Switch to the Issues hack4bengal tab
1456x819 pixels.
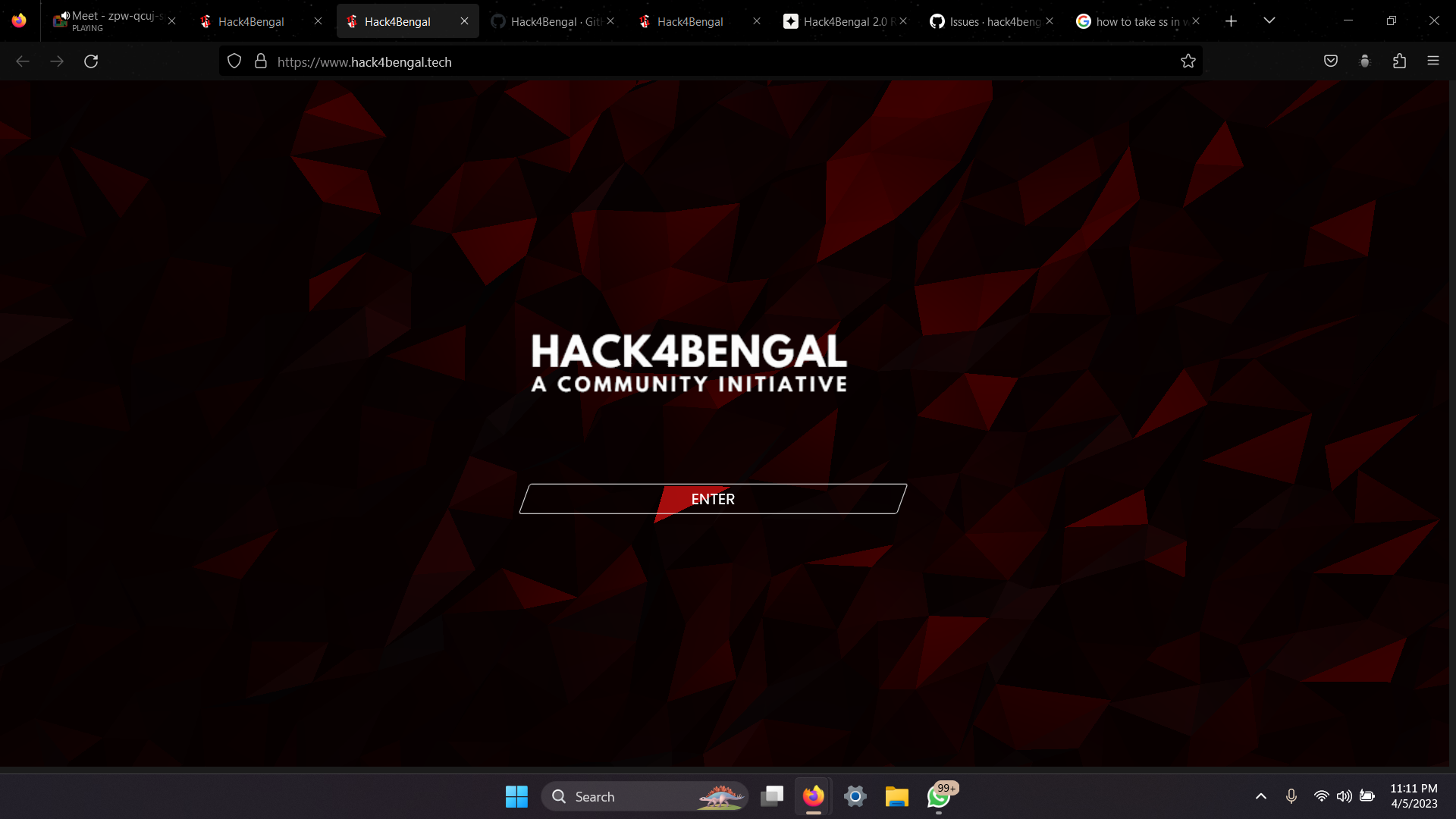coord(991,21)
